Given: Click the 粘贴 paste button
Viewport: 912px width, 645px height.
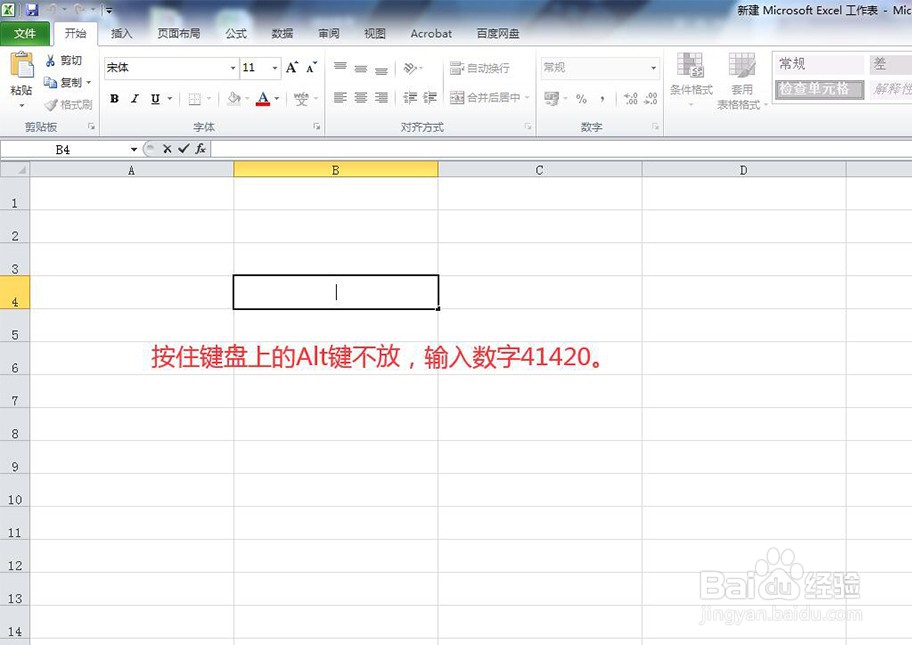Looking at the screenshot, I should pos(20,80).
